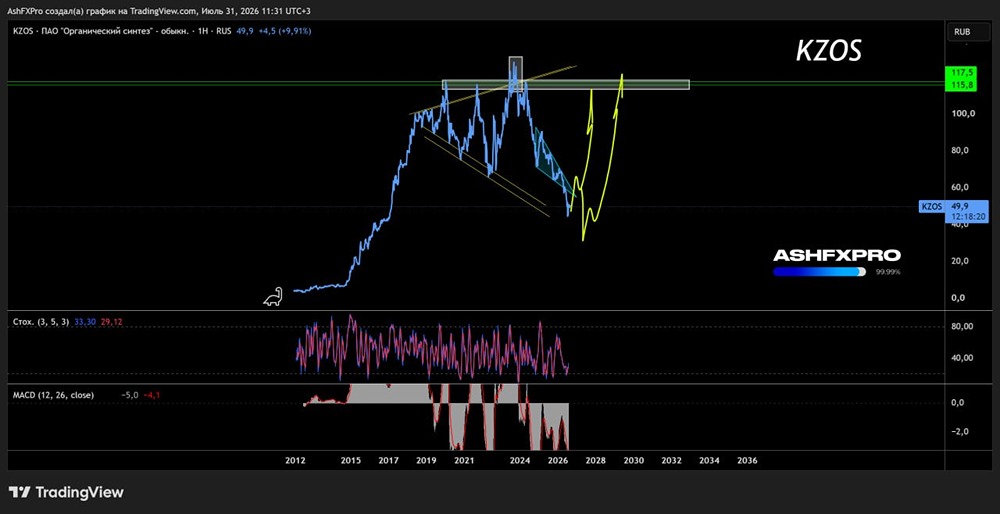The width and height of the screenshot is (1000, 514).
Task: Click the TradingView logo at bottom
Action: (66, 492)
